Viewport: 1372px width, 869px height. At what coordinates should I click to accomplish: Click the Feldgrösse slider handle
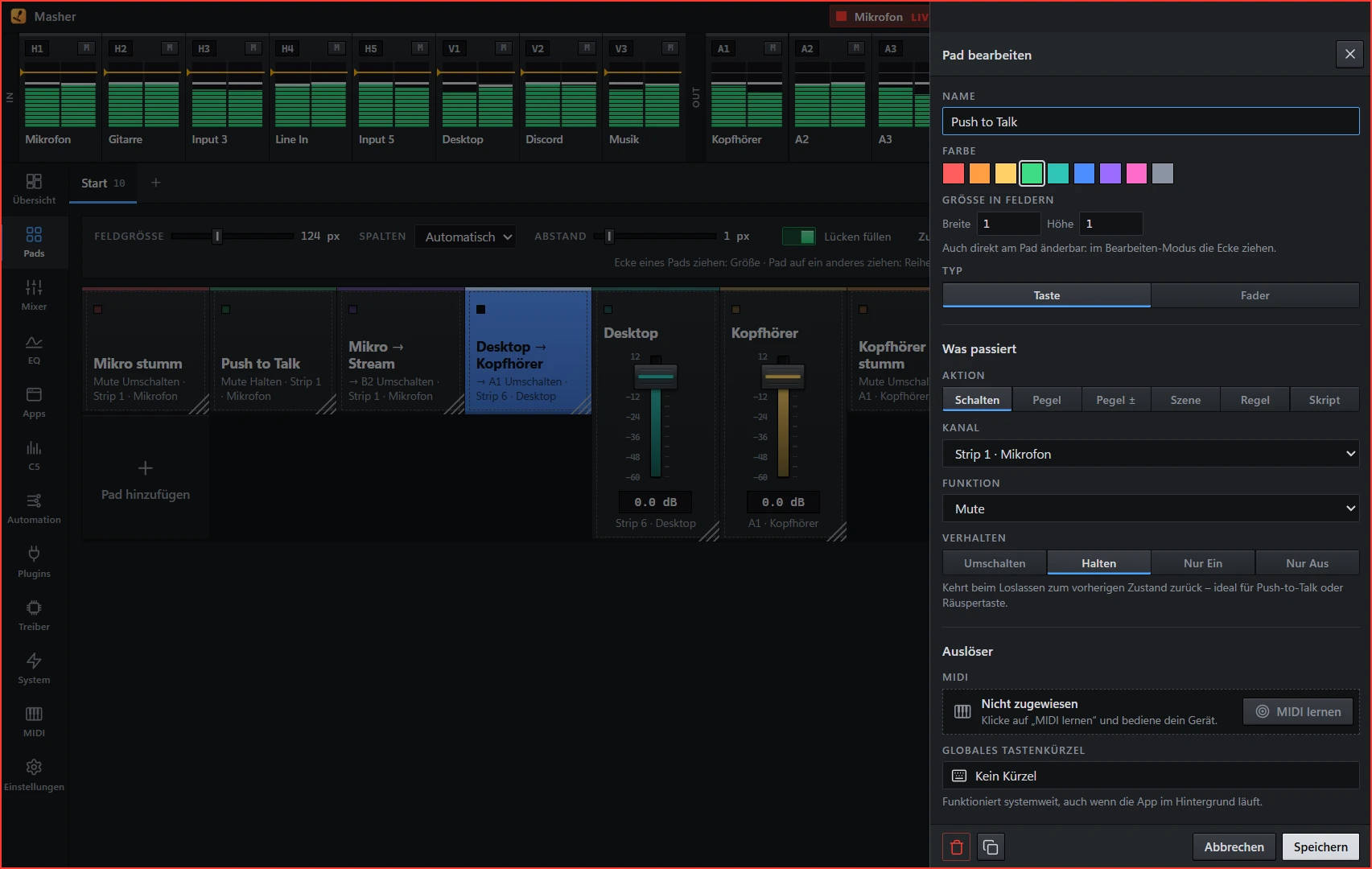[216, 236]
